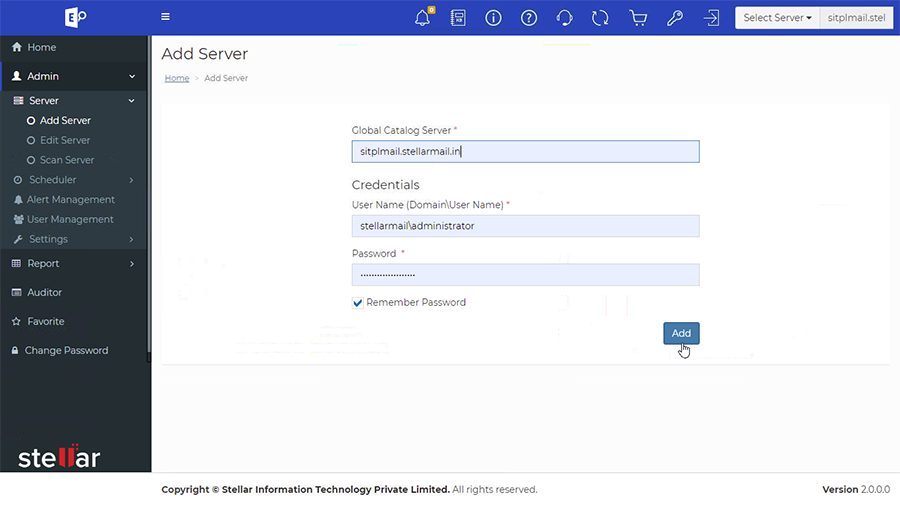Click the Remember Password label text
This screenshot has height=506, width=900.
click(x=416, y=302)
